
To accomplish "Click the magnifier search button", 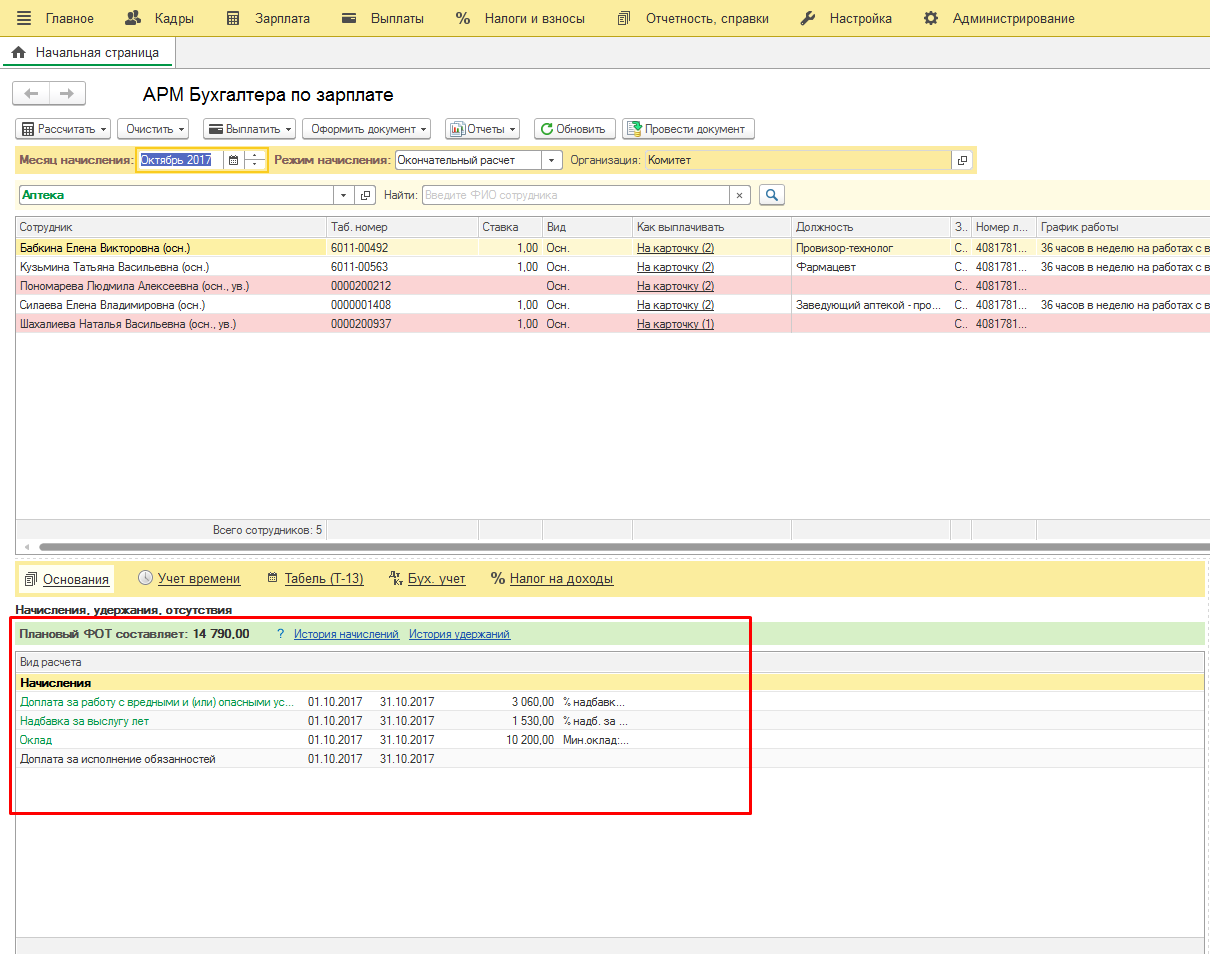I will point(771,195).
